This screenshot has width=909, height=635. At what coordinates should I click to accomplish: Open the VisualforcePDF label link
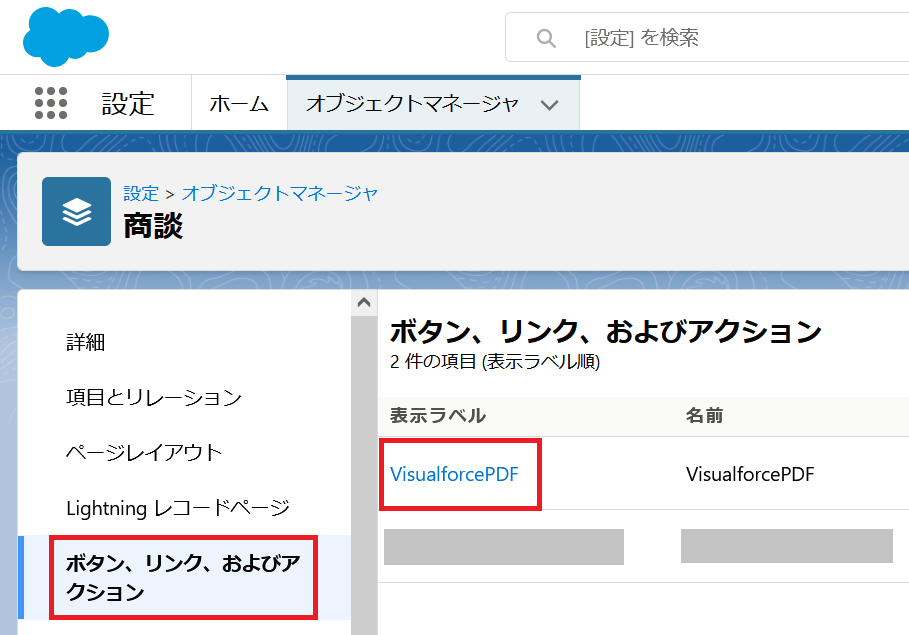click(454, 474)
